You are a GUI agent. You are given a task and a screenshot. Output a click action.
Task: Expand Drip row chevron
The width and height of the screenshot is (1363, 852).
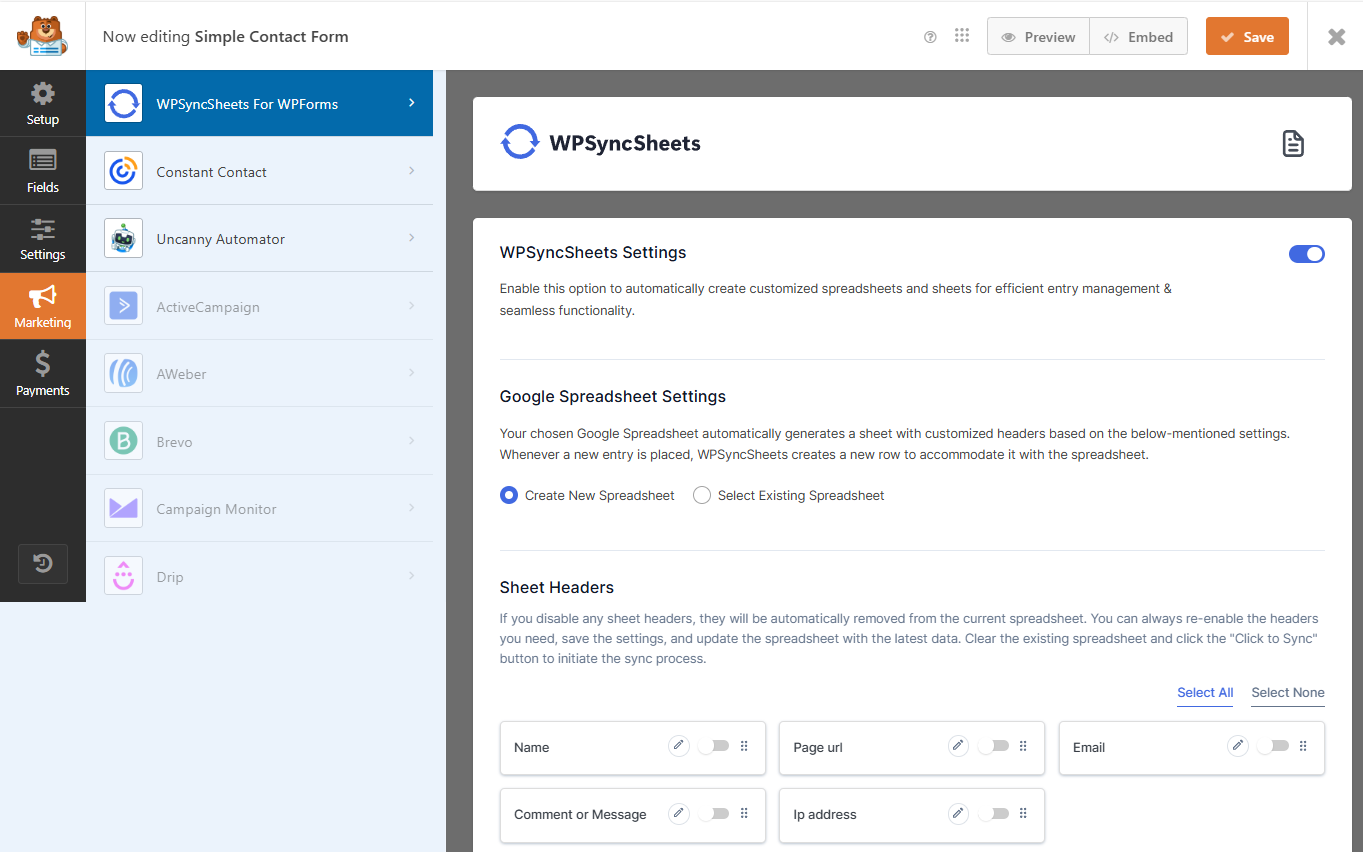pyautogui.click(x=412, y=576)
